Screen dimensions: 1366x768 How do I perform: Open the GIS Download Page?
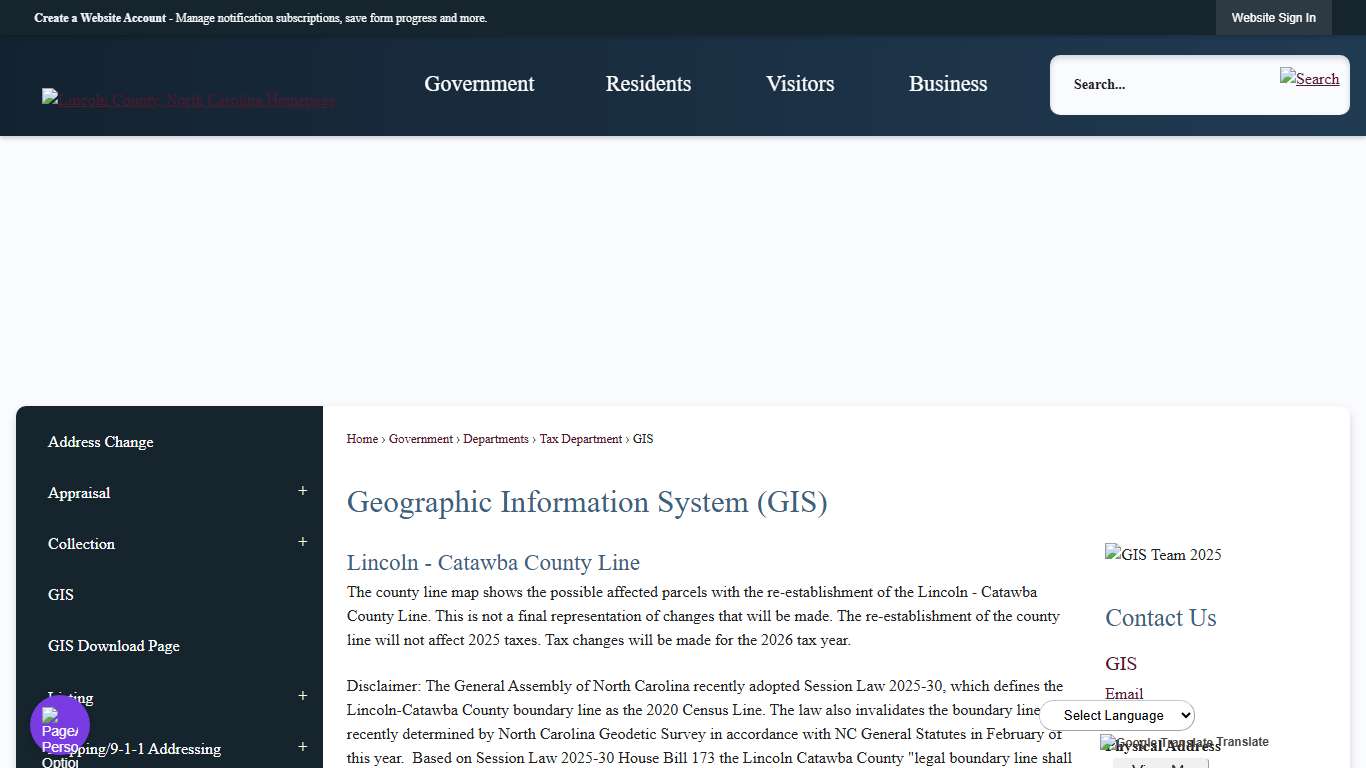[114, 645]
